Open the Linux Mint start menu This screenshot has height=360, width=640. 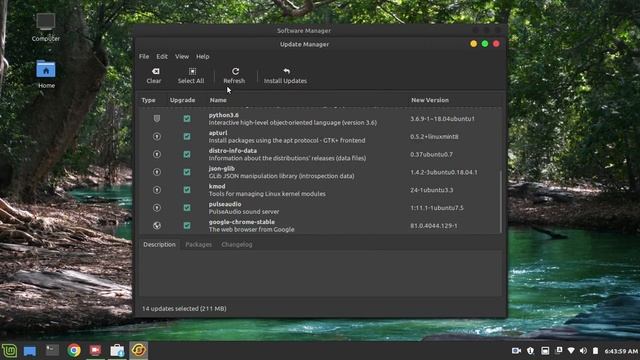9,350
